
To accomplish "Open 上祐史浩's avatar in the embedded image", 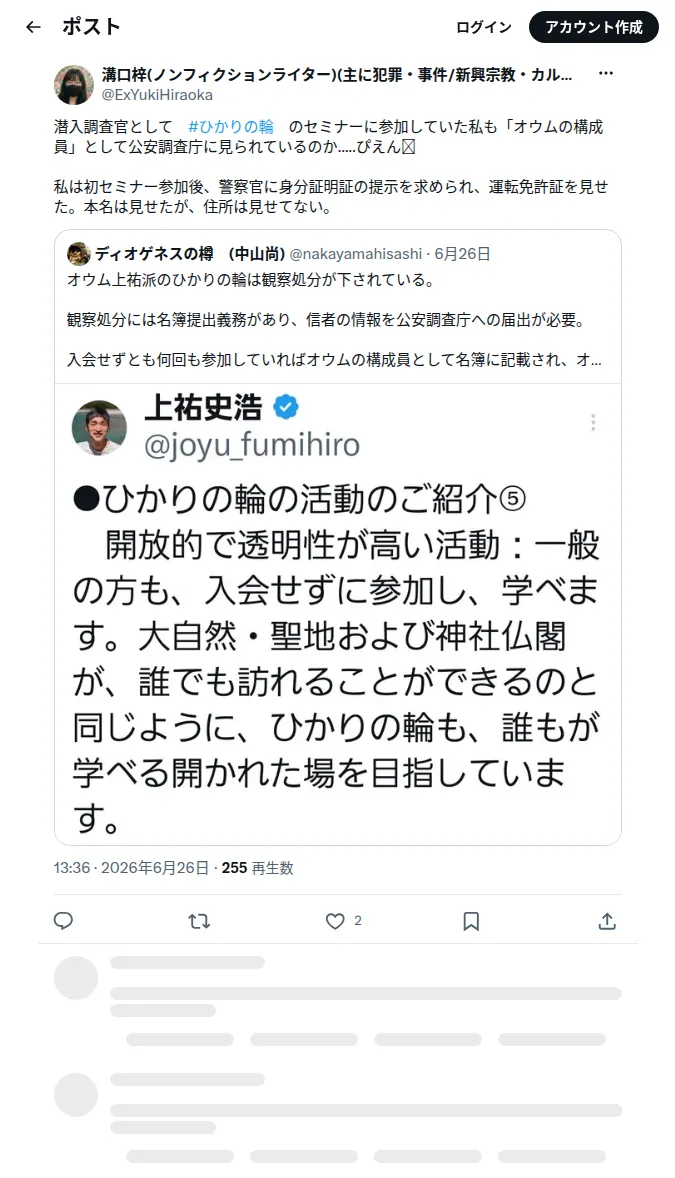I will [x=99, y=427].
